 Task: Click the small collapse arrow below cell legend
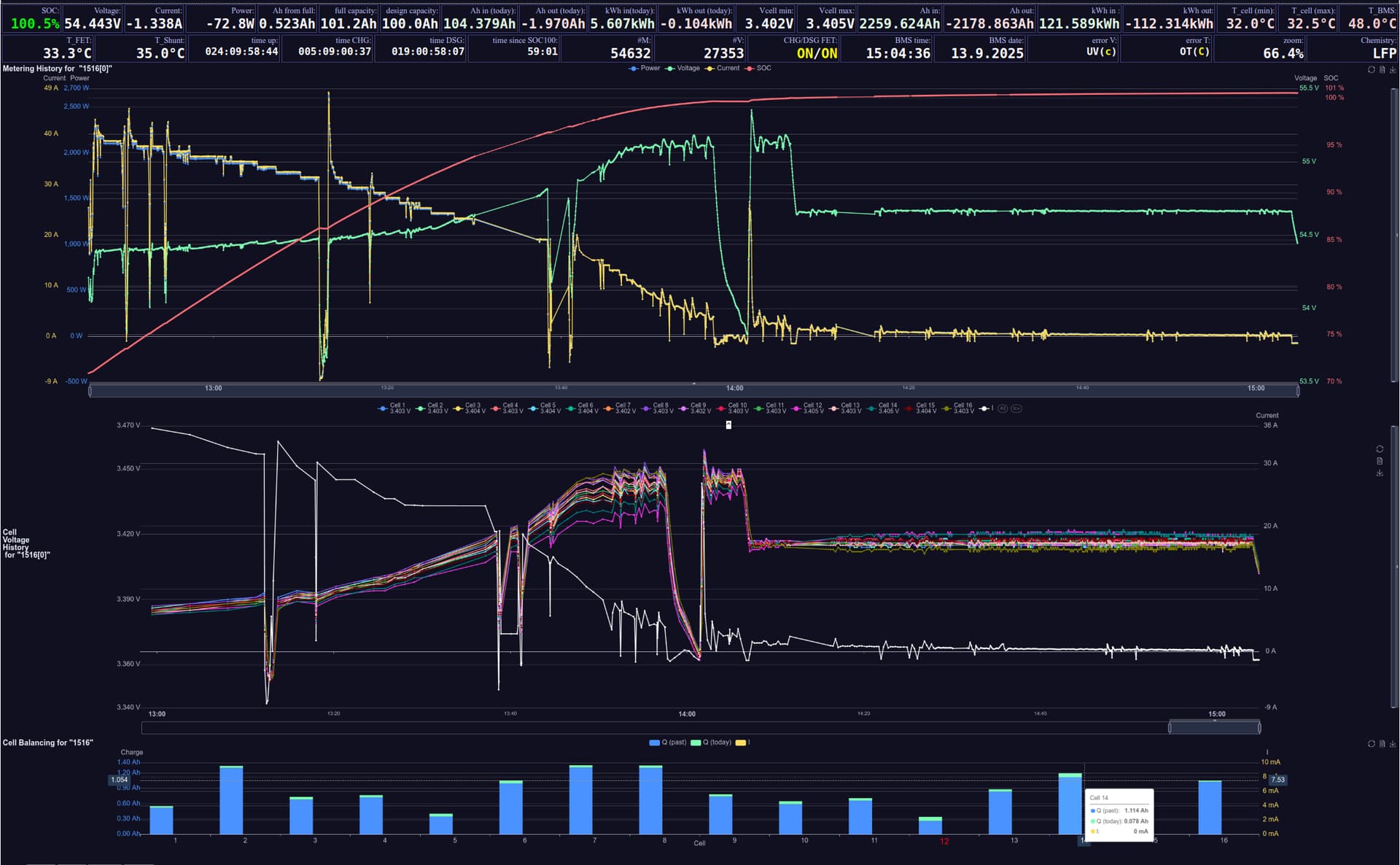point(728,424)
